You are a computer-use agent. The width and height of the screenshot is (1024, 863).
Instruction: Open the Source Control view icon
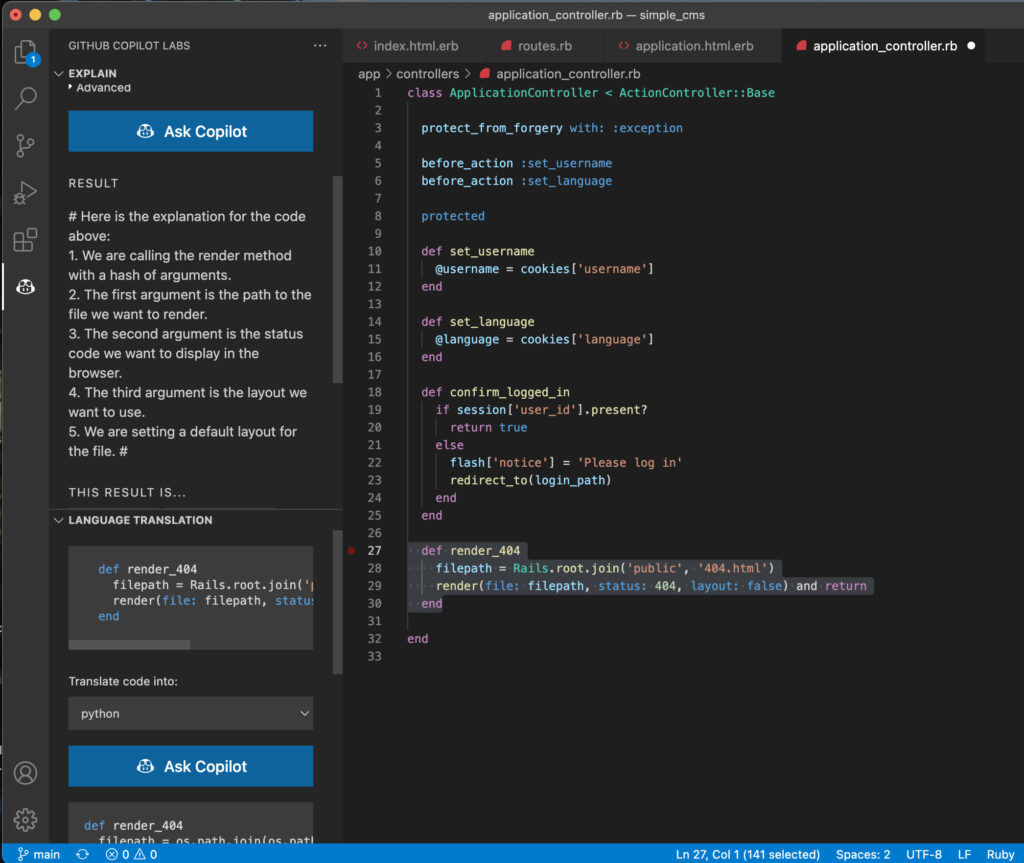(x=25, y=146)
